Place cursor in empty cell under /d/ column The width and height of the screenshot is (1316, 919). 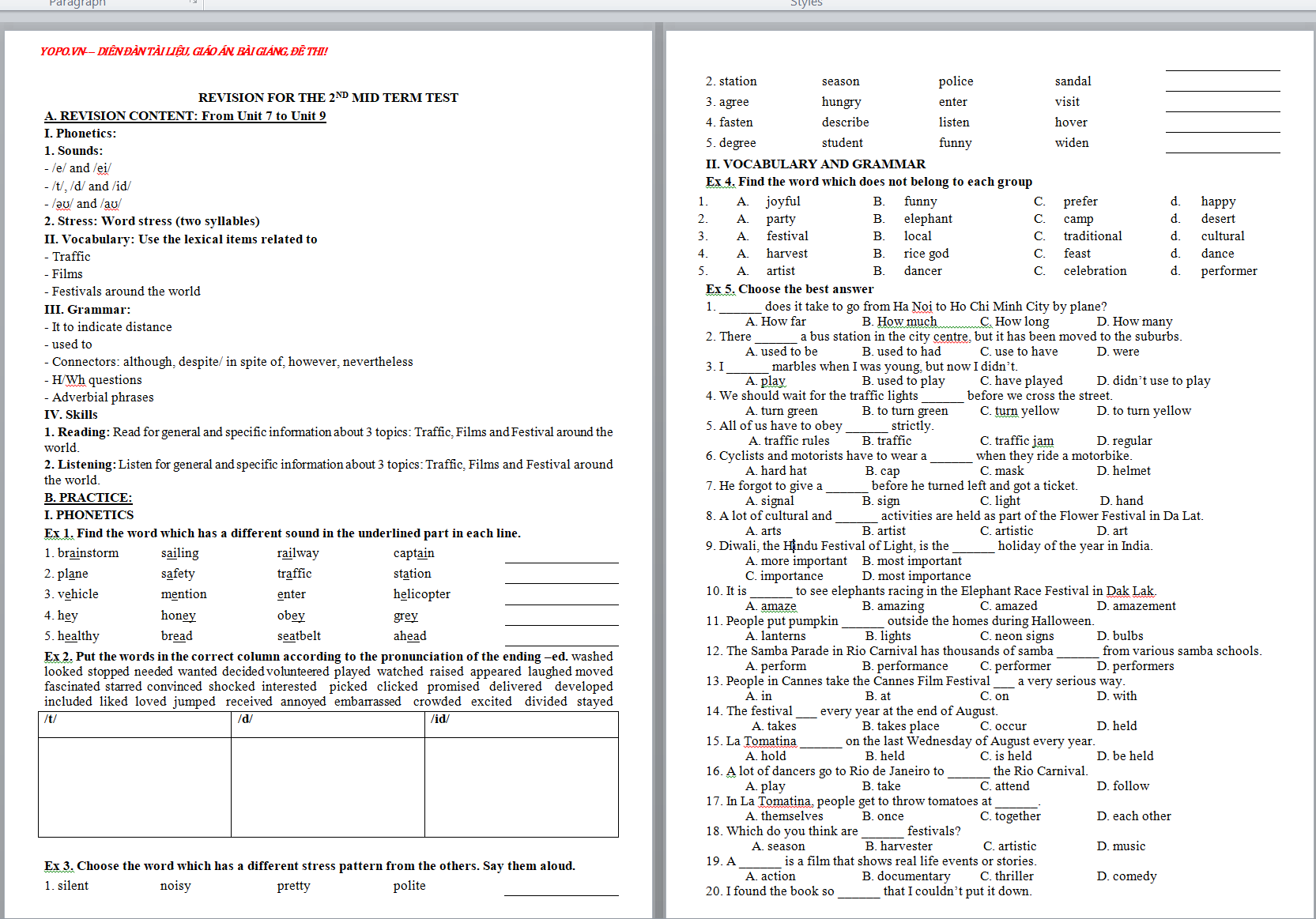[x=327, y=786]
